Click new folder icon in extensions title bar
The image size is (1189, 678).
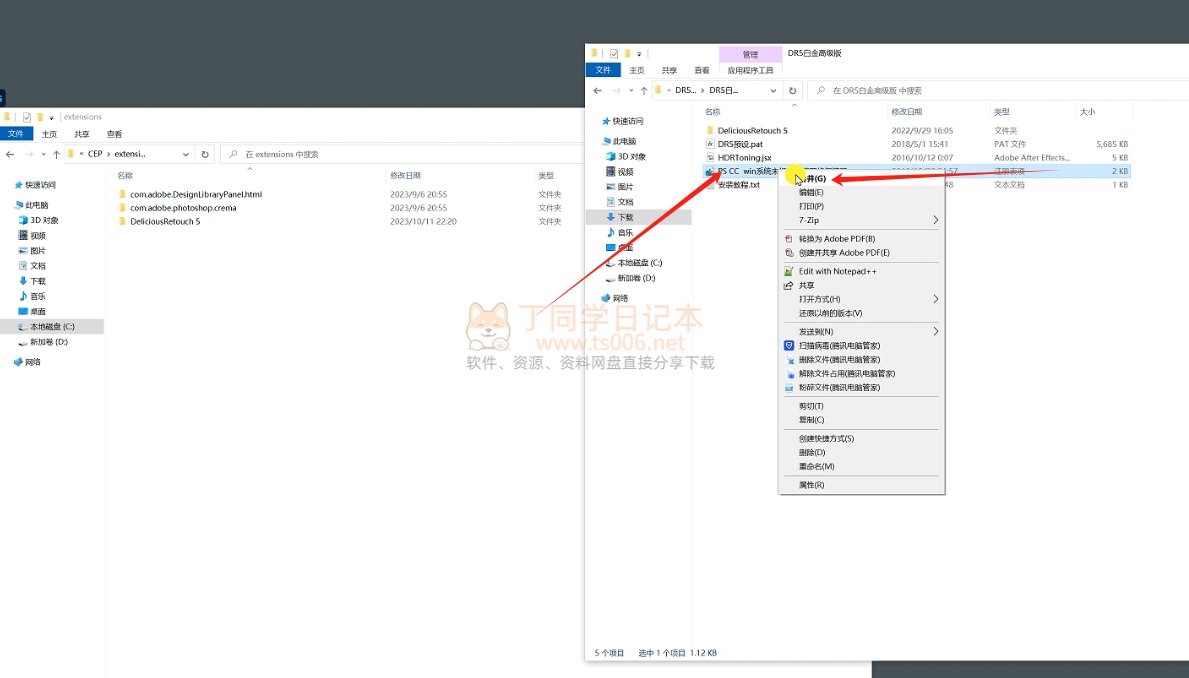coord(39,117)
